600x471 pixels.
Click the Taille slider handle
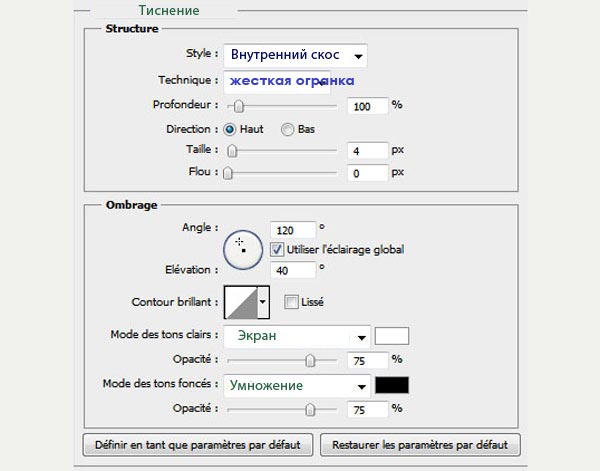232,151
